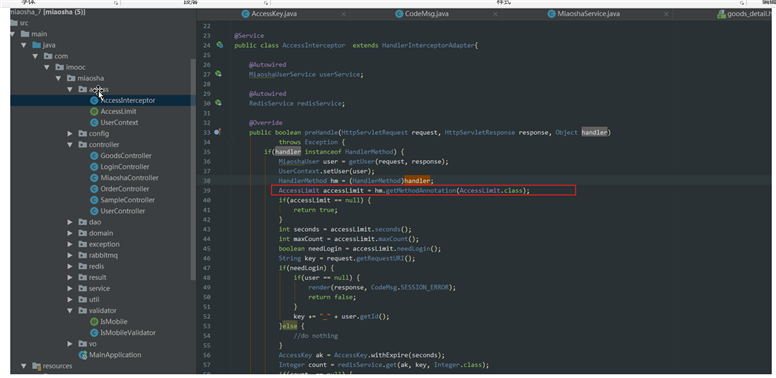
Task: Collapse the imooc package arrow
Action: point(47,67)
